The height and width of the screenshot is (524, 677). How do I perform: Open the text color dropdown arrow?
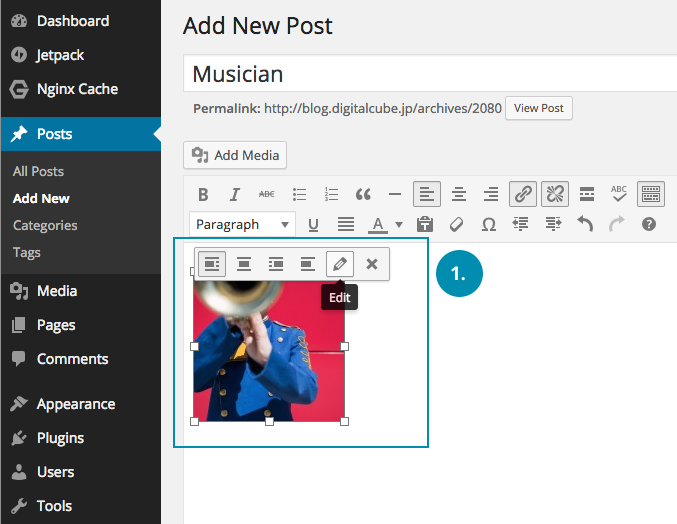coord(399,225)
